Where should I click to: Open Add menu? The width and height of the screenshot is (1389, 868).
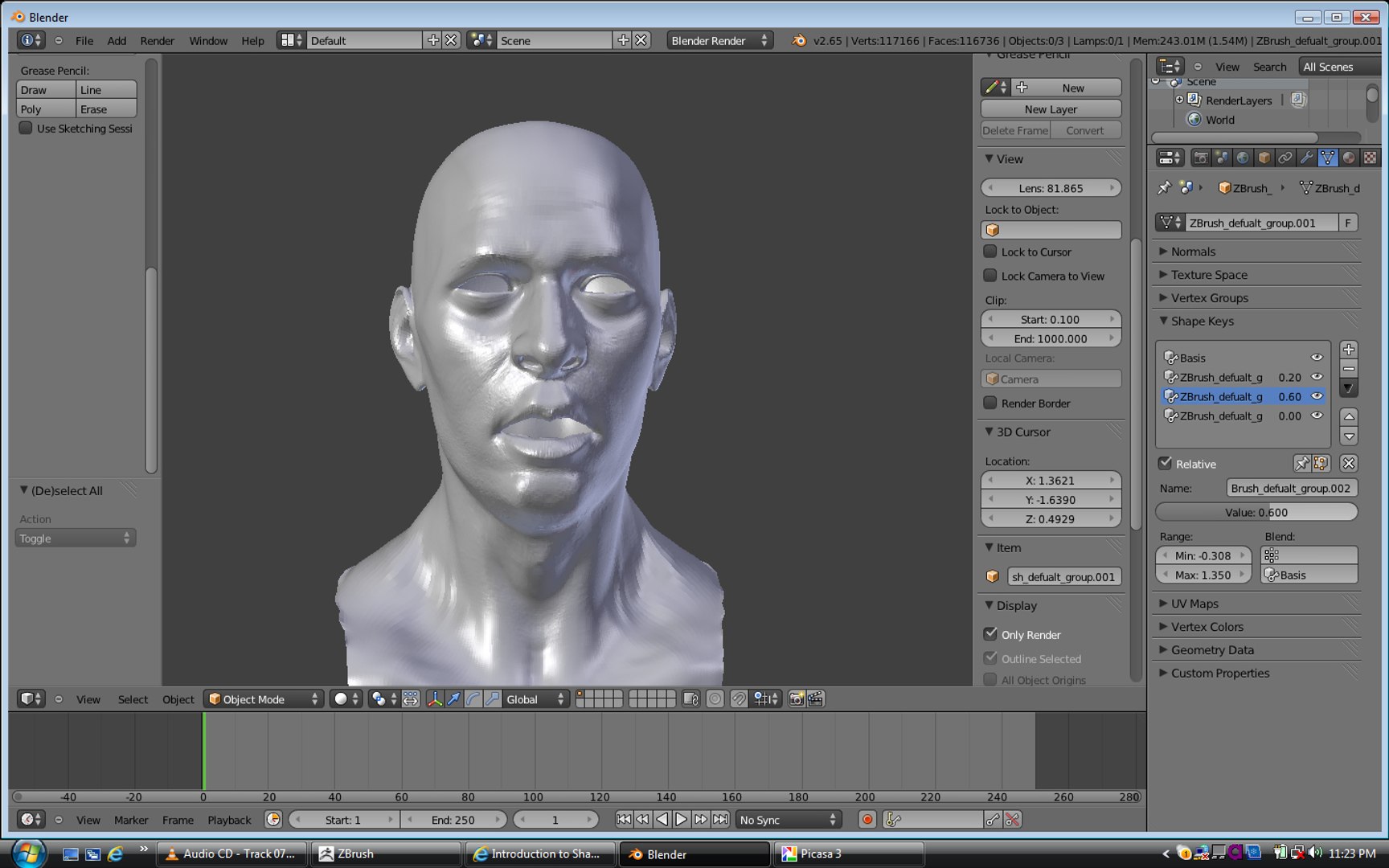coord(117,40)
